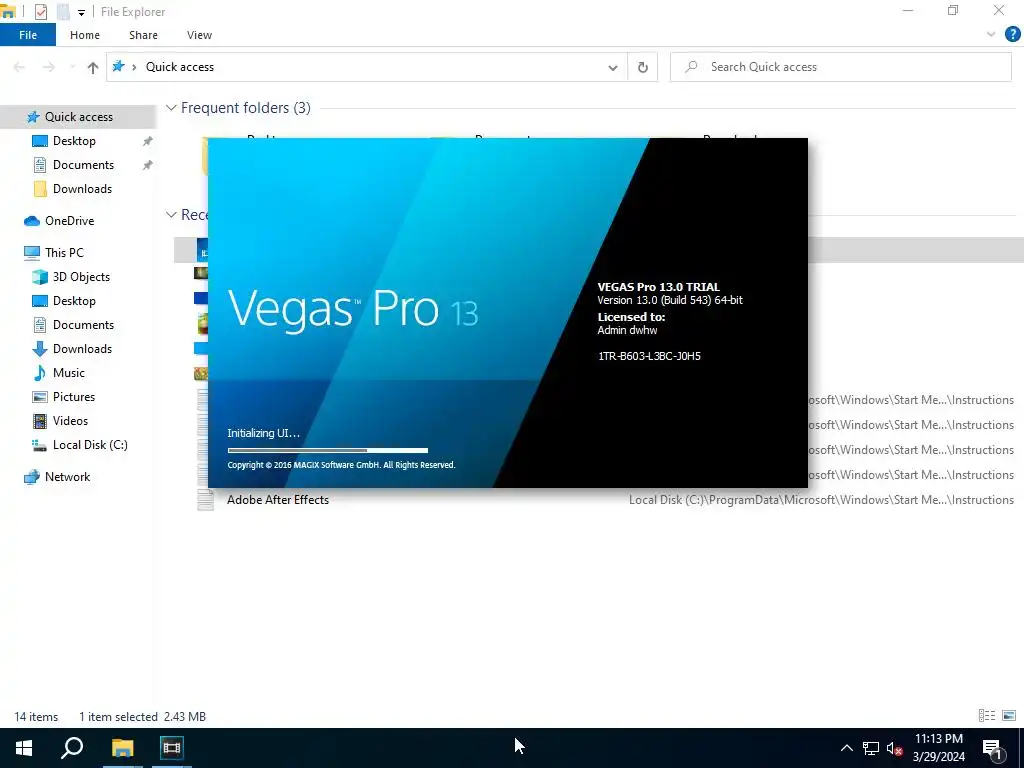Click the Search Quick access field
1024x768 pixels.
(840, 67)
